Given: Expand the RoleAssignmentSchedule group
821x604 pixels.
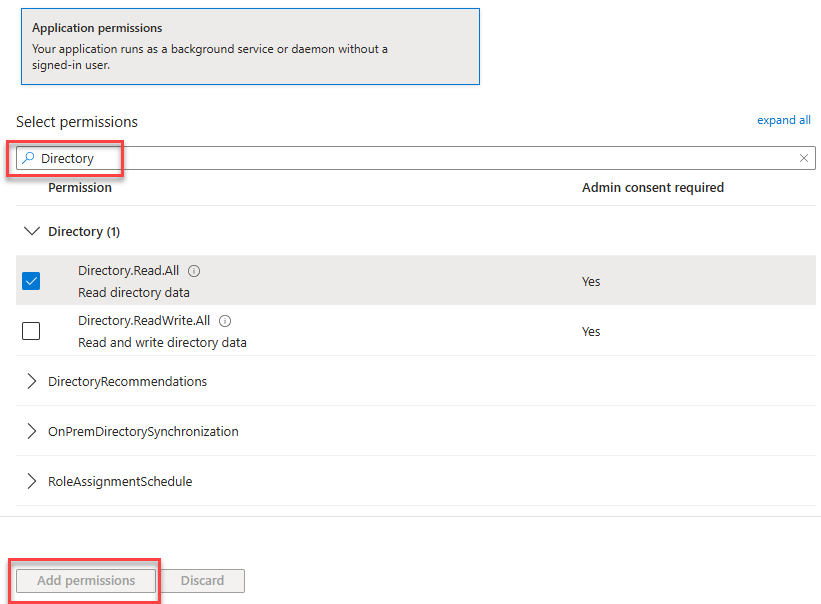Looking at the screenshot, I should pos(32,481).
